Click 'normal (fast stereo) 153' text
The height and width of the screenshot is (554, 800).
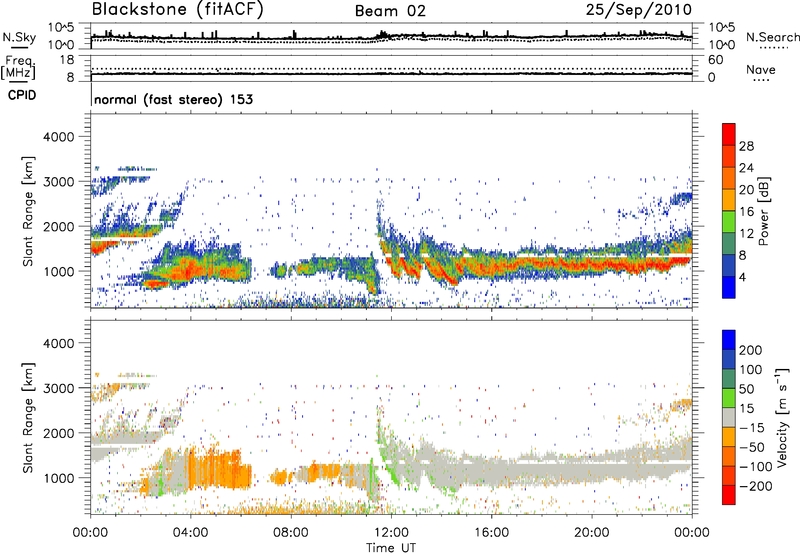tap(173, 99)
